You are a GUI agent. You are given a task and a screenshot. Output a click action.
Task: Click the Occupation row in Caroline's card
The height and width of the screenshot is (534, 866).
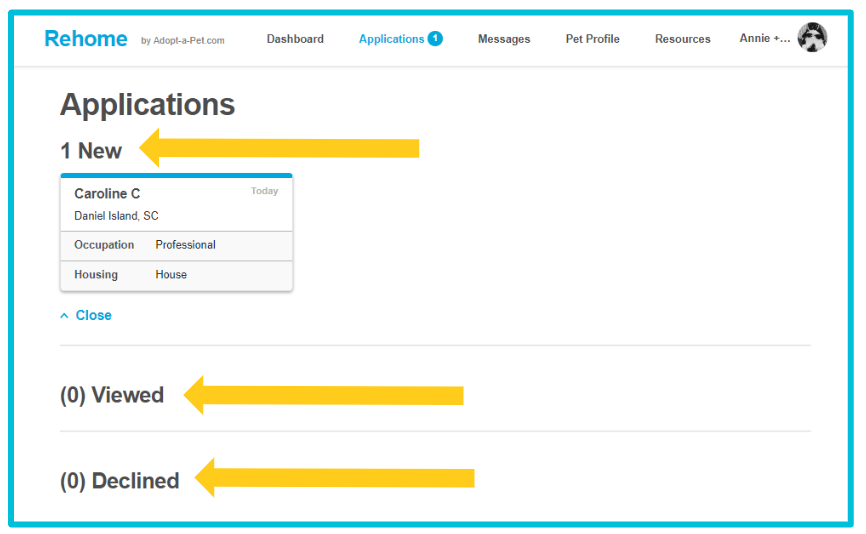176,245
